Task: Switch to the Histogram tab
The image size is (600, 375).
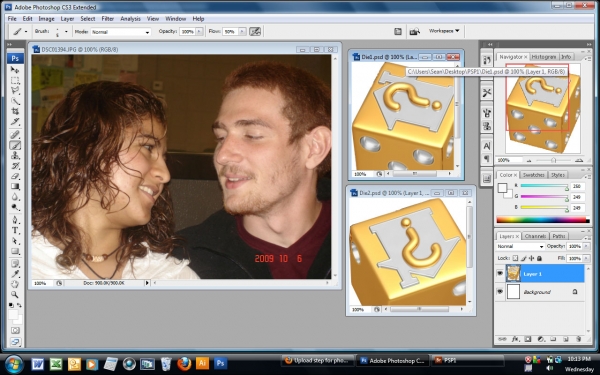Action: (544, 57)
